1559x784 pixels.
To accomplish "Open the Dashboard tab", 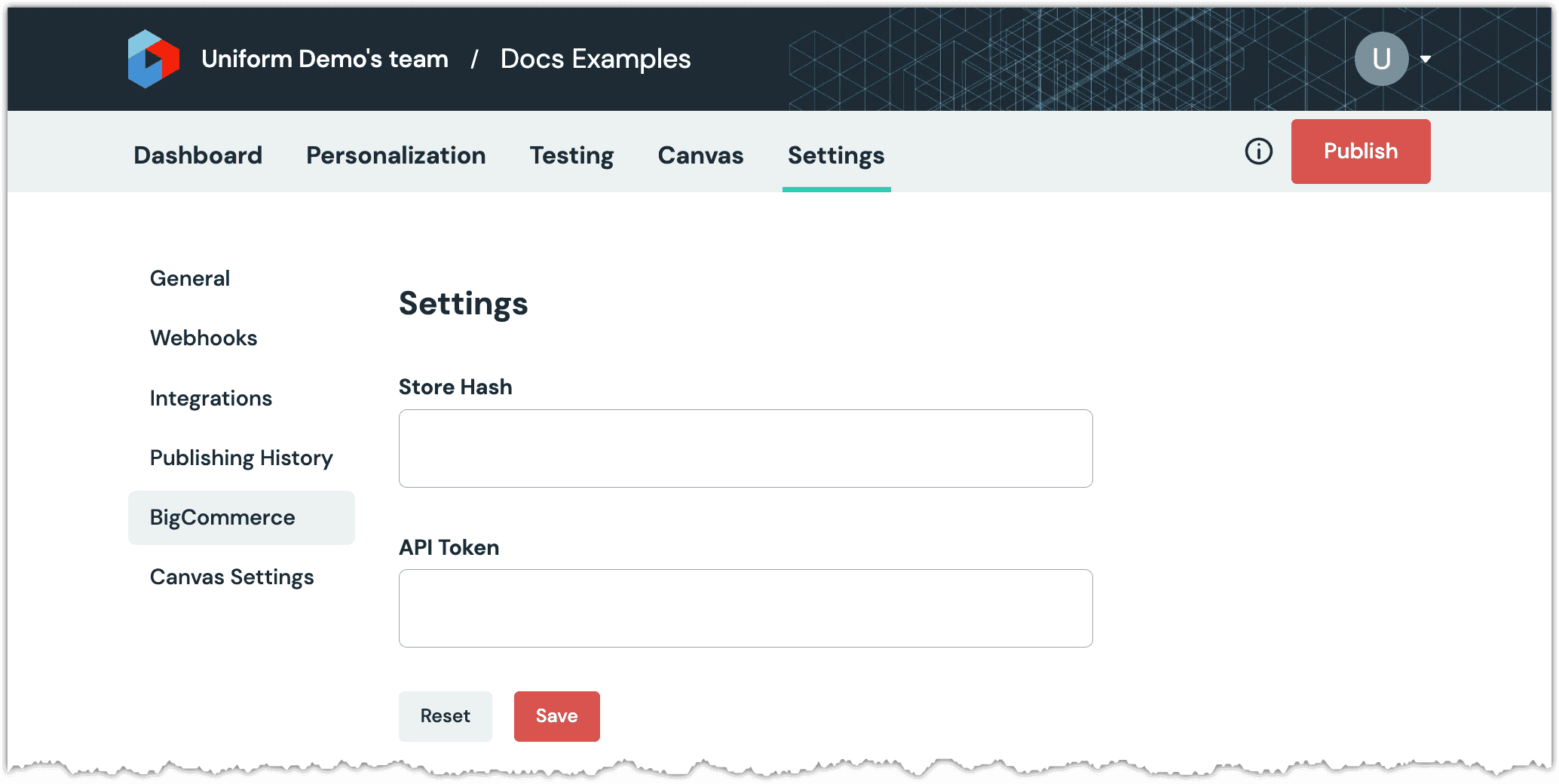I will click(x=198, y=155).
